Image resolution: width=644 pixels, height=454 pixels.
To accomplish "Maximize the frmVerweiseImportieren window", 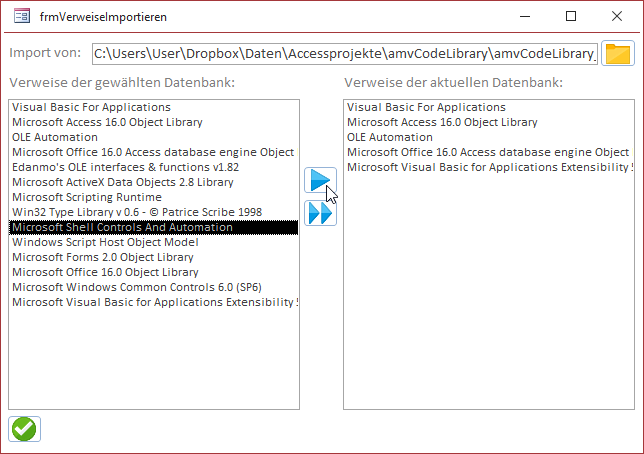I will pyautogui.click(x=571, y=17).
